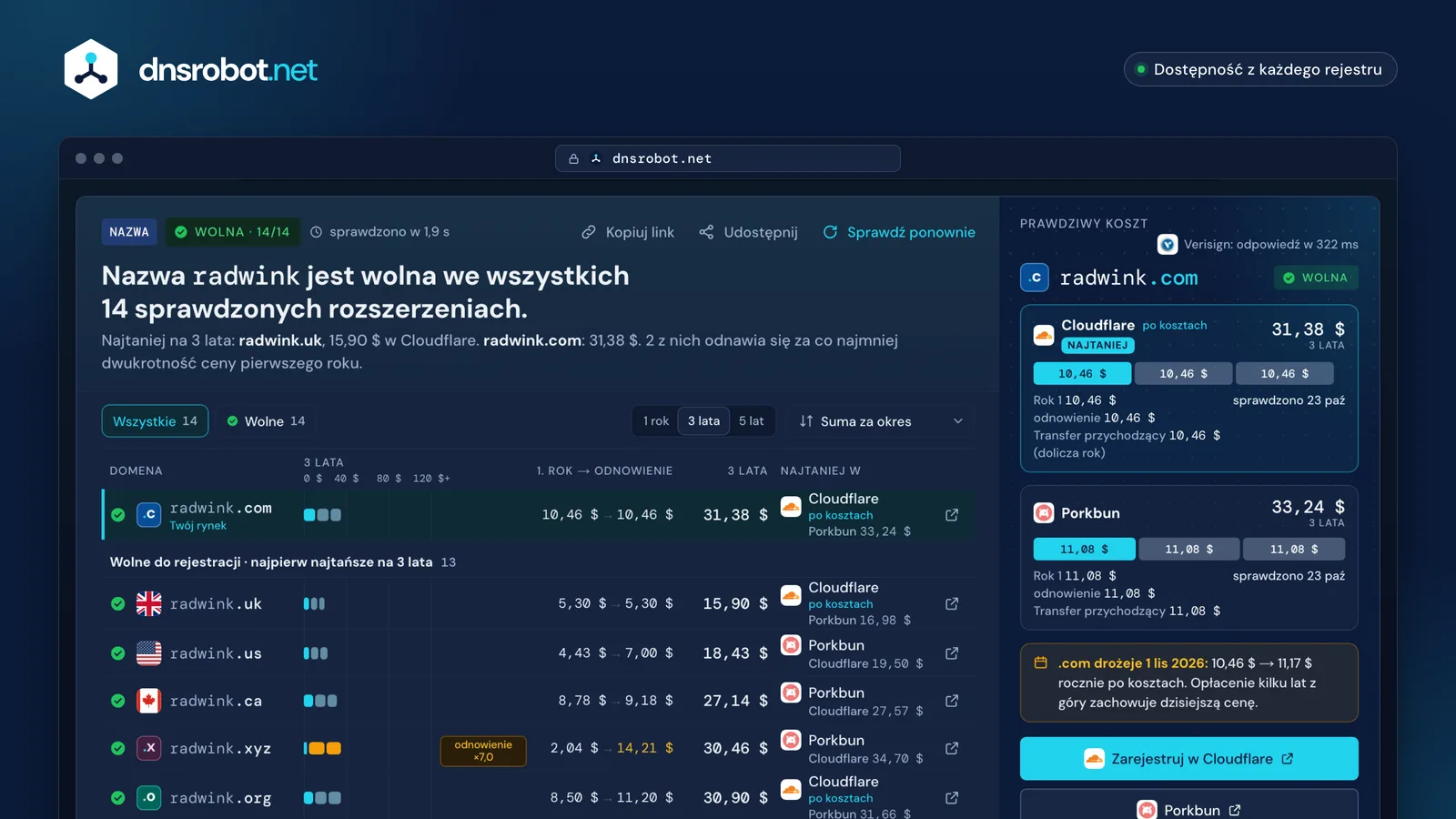Open external link icon in radwink.com row
Screen dimensions: 1456x819
click(952, 515)
